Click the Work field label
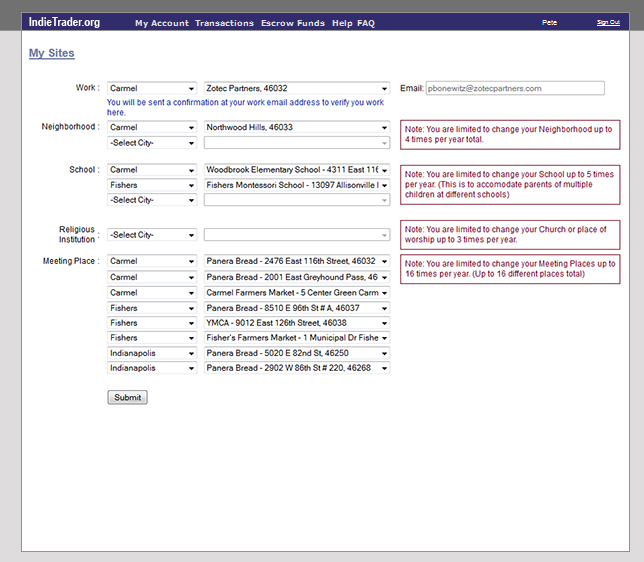Image resolution: width=644 pixels, height=562 pixels. tap(87, 88)
